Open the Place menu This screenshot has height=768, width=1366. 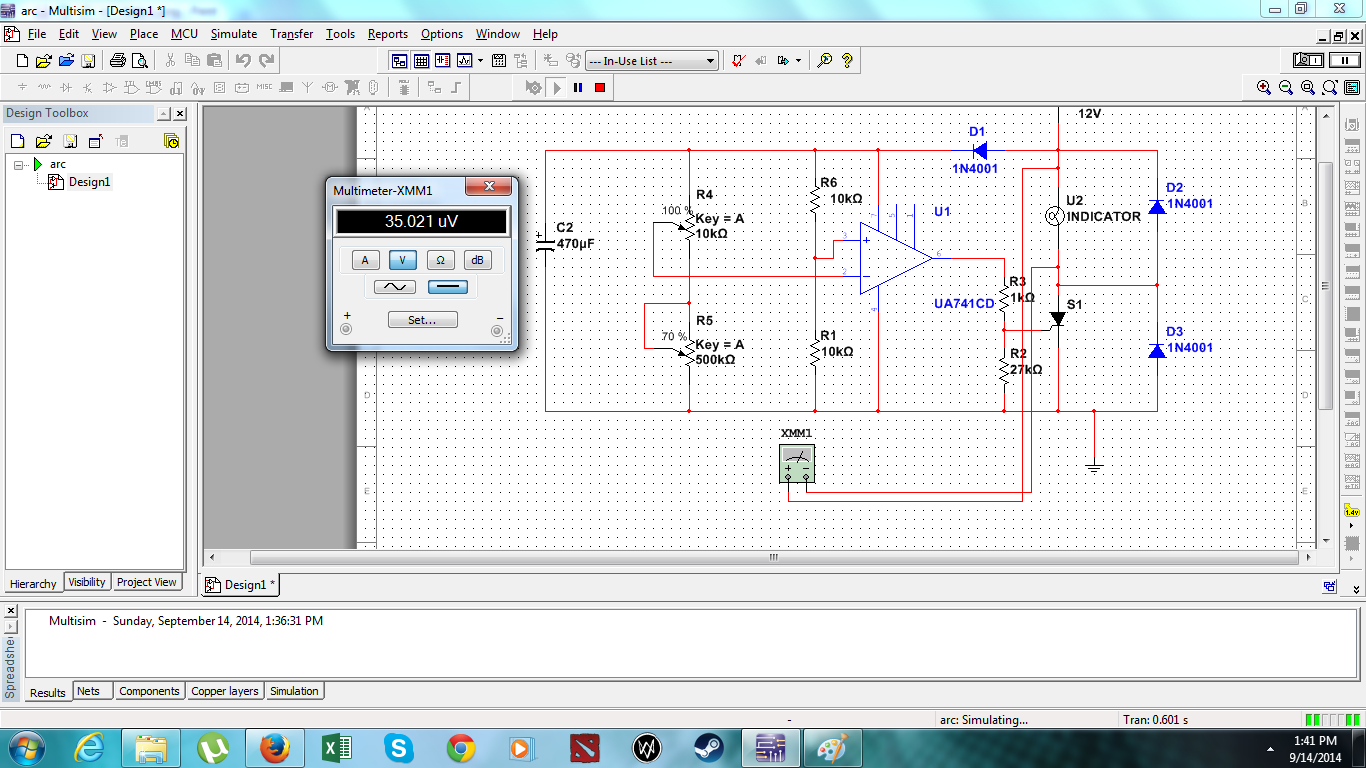tap(144, 34)
